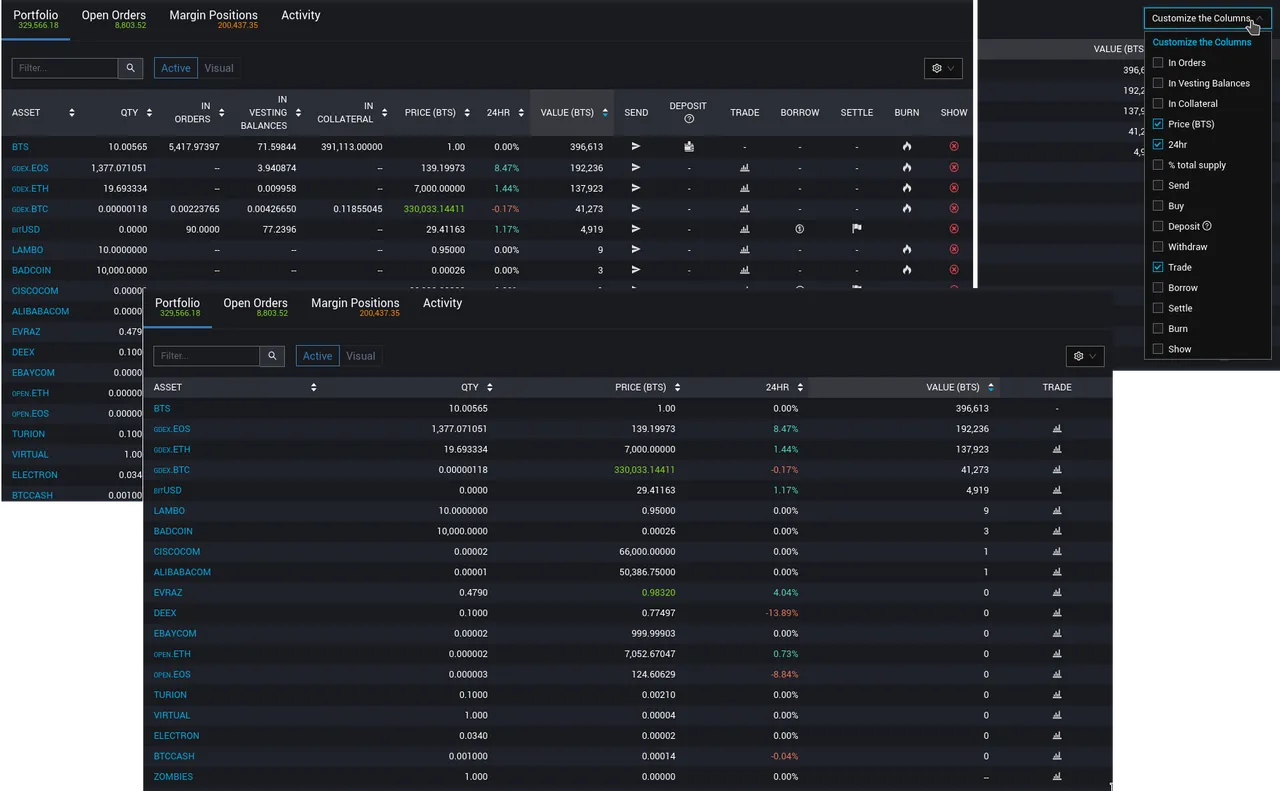
Task: Open gear settings dropdown in top panel
Action: pos(943,68)
